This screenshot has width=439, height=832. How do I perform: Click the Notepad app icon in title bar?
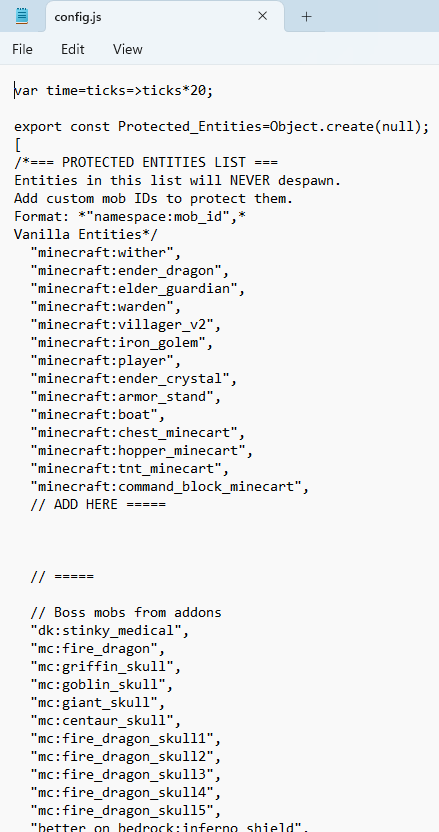[22, 16]
